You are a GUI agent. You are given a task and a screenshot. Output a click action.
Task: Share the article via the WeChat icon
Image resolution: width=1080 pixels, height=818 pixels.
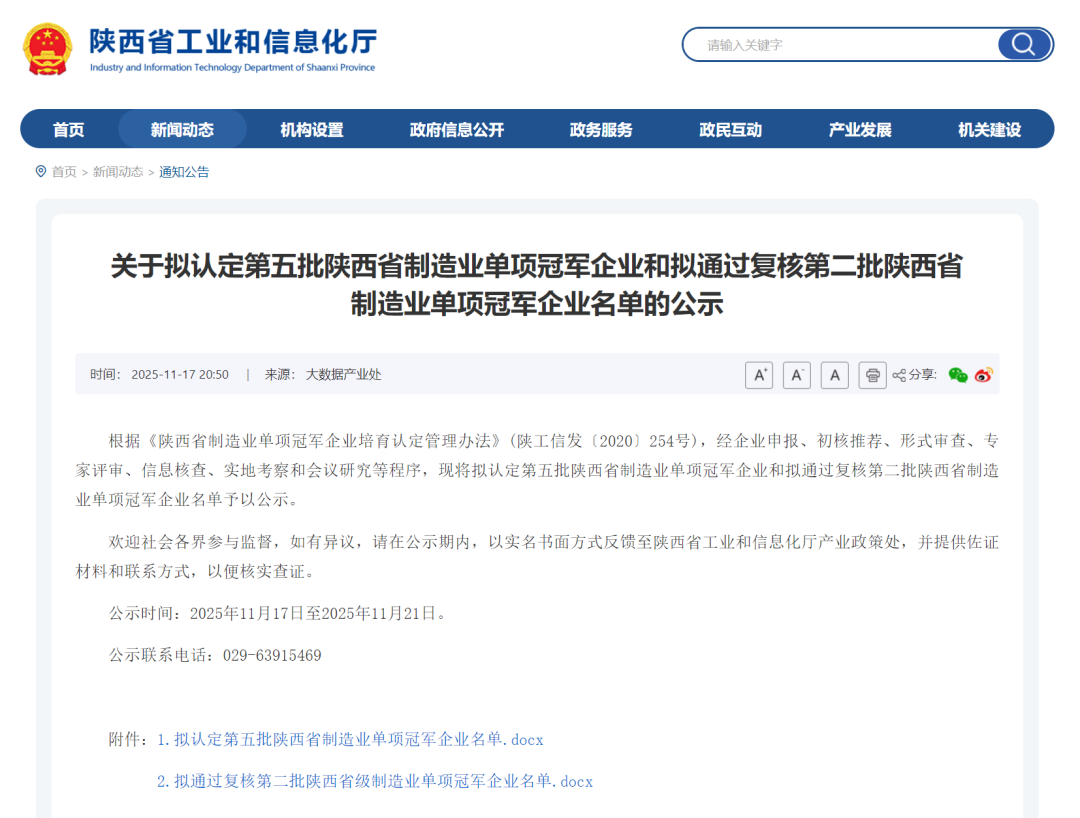tap(958, 375)
